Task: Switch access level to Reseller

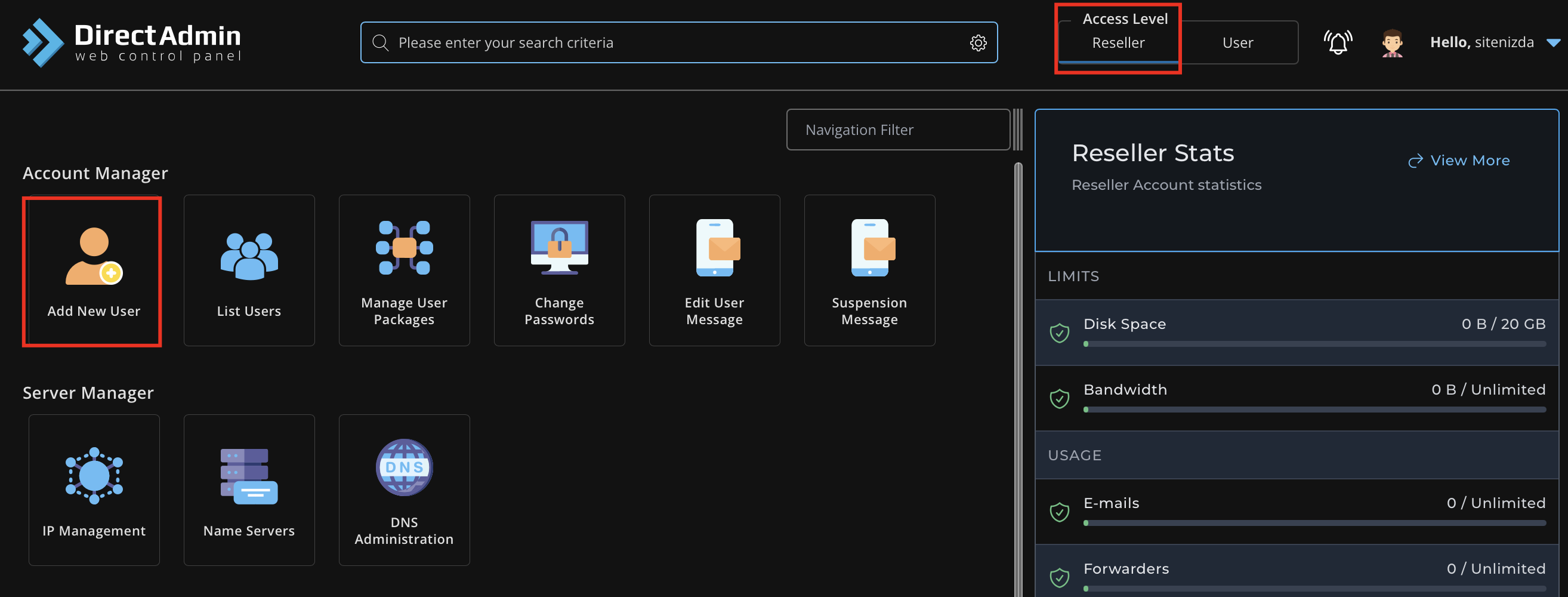Action: pos(1118,42)
